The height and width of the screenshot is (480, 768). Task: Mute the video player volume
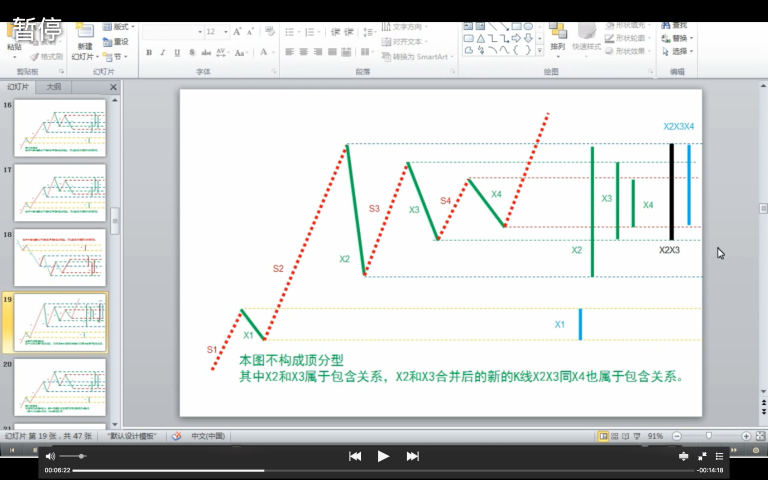click(x=51, y=456)
